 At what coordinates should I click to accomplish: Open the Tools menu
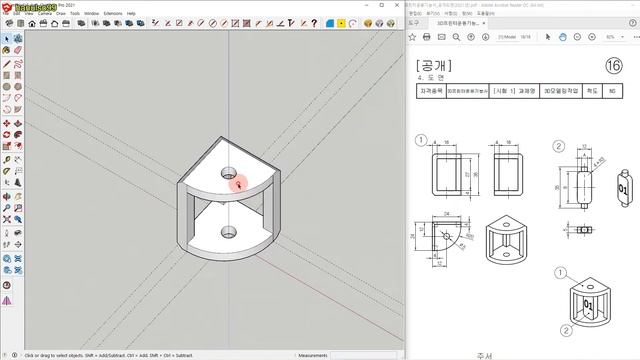pos(75,13)
